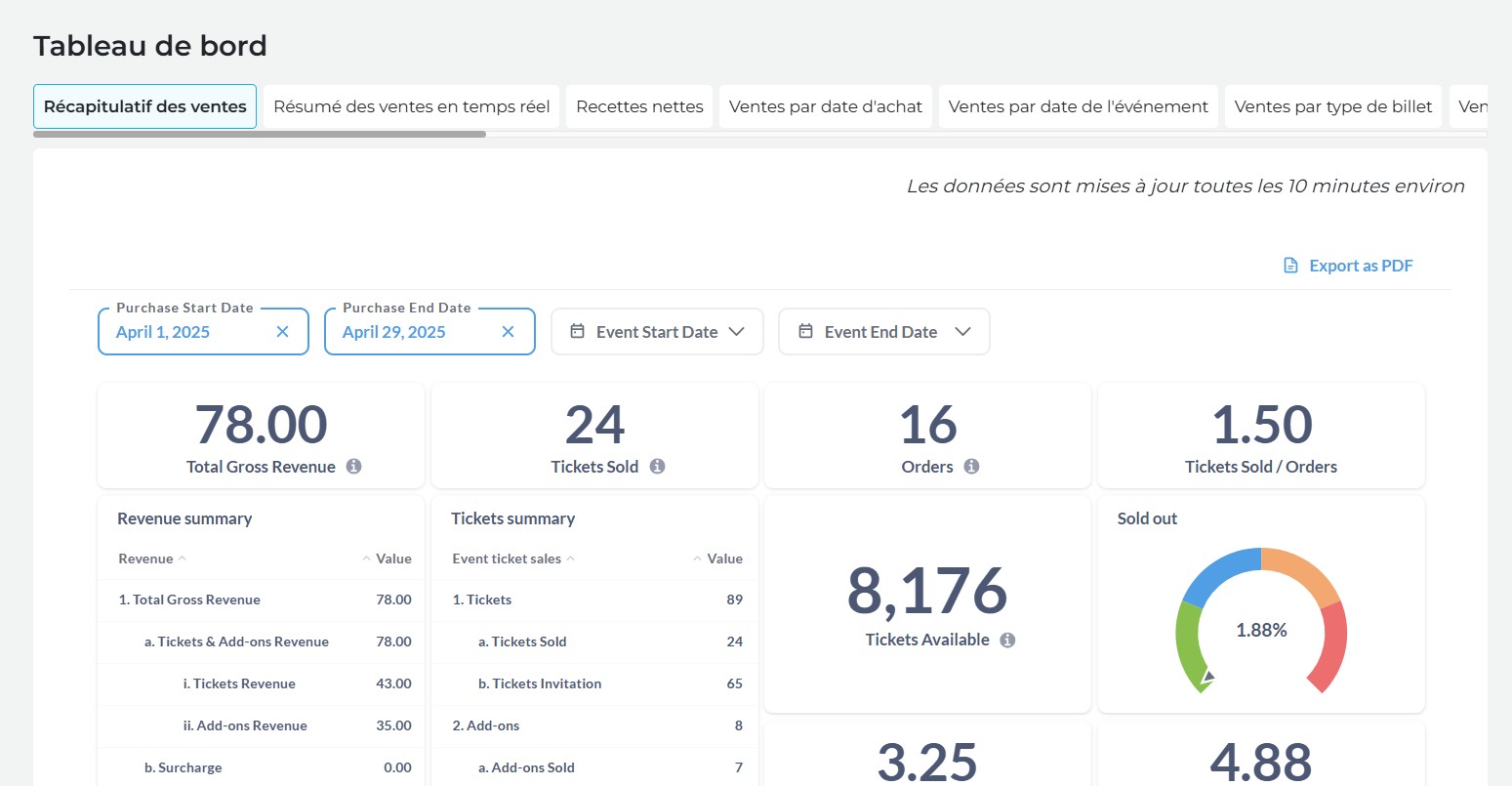Expand the Event Start Date dropdown chevron
The height and width of the screenshot is (786, 1512).
pos(737,332)
